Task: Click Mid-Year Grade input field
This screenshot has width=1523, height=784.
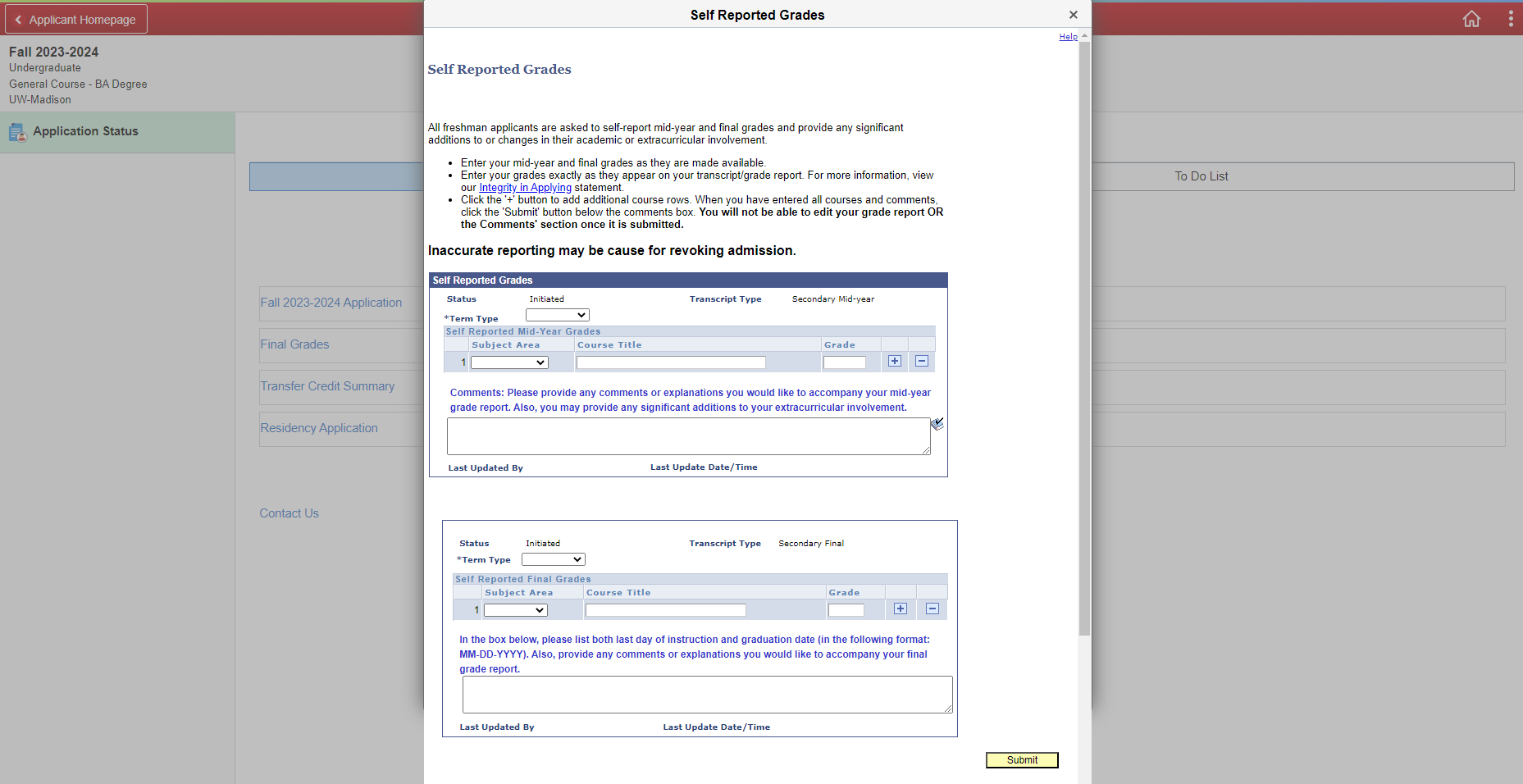Action: pos(845,362)
